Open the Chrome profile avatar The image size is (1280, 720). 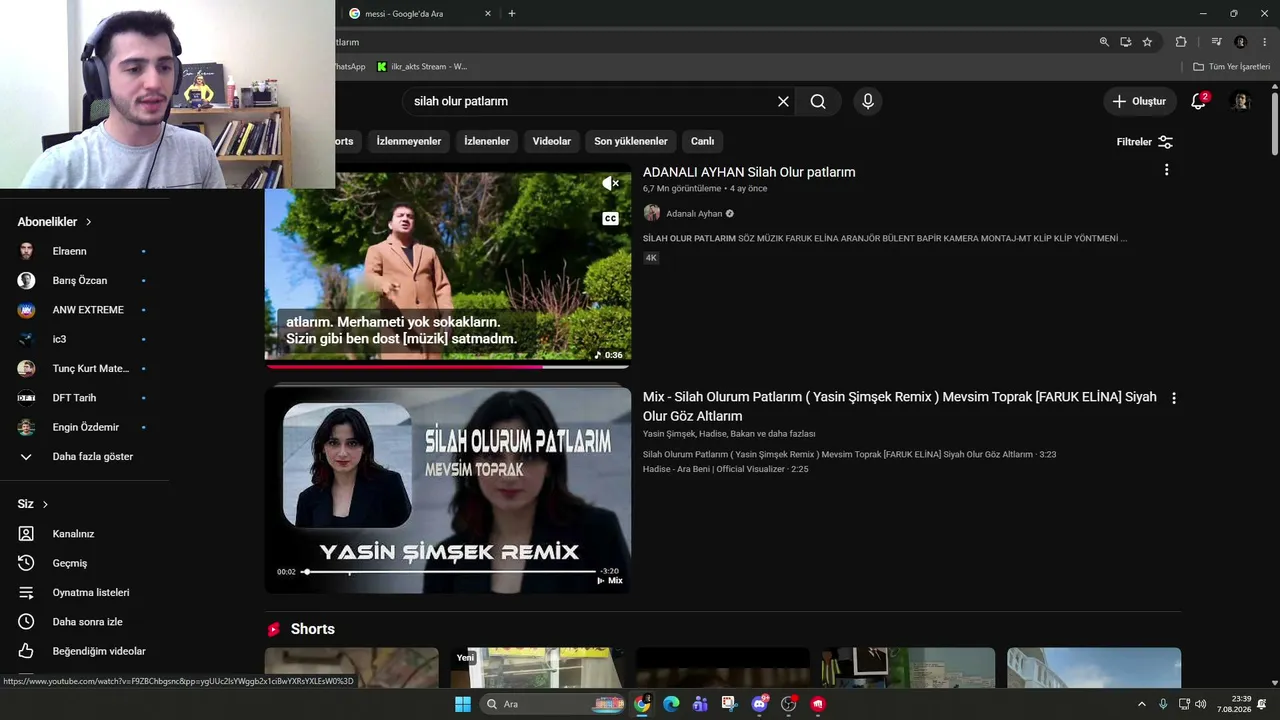click(1241, 42)
